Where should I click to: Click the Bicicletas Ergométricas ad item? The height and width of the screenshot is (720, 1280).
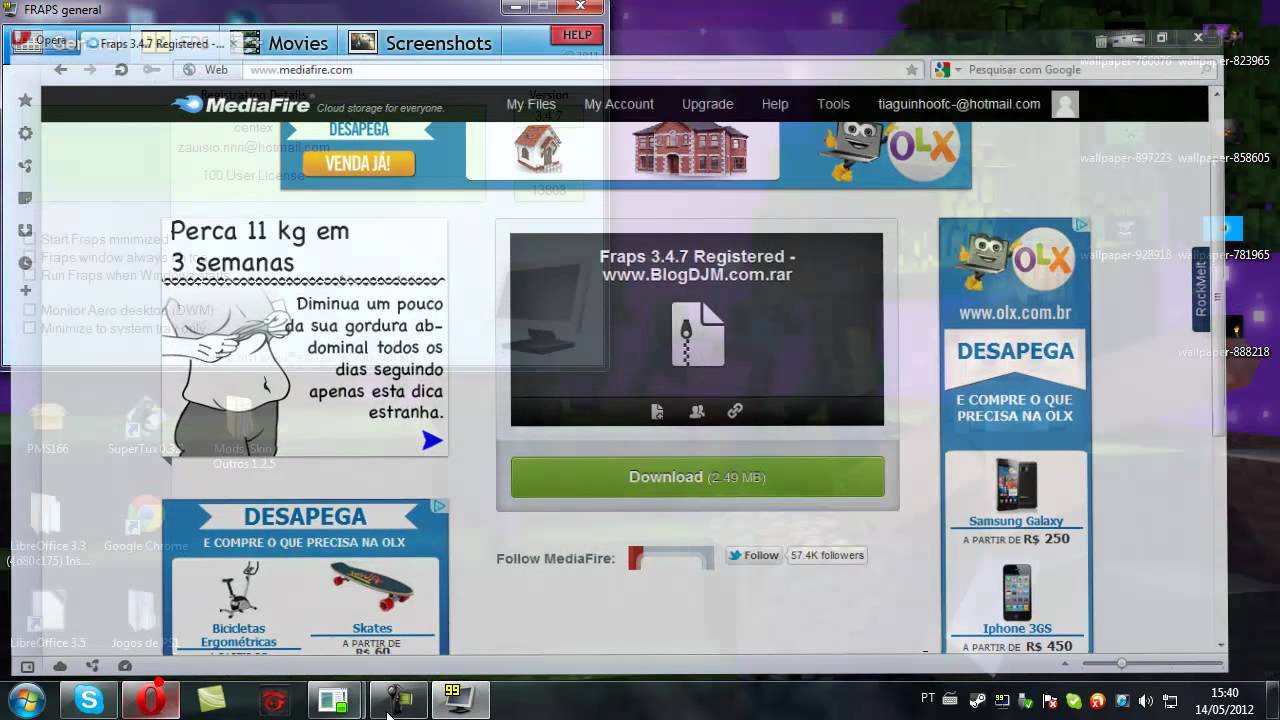(x=238, y=635)
